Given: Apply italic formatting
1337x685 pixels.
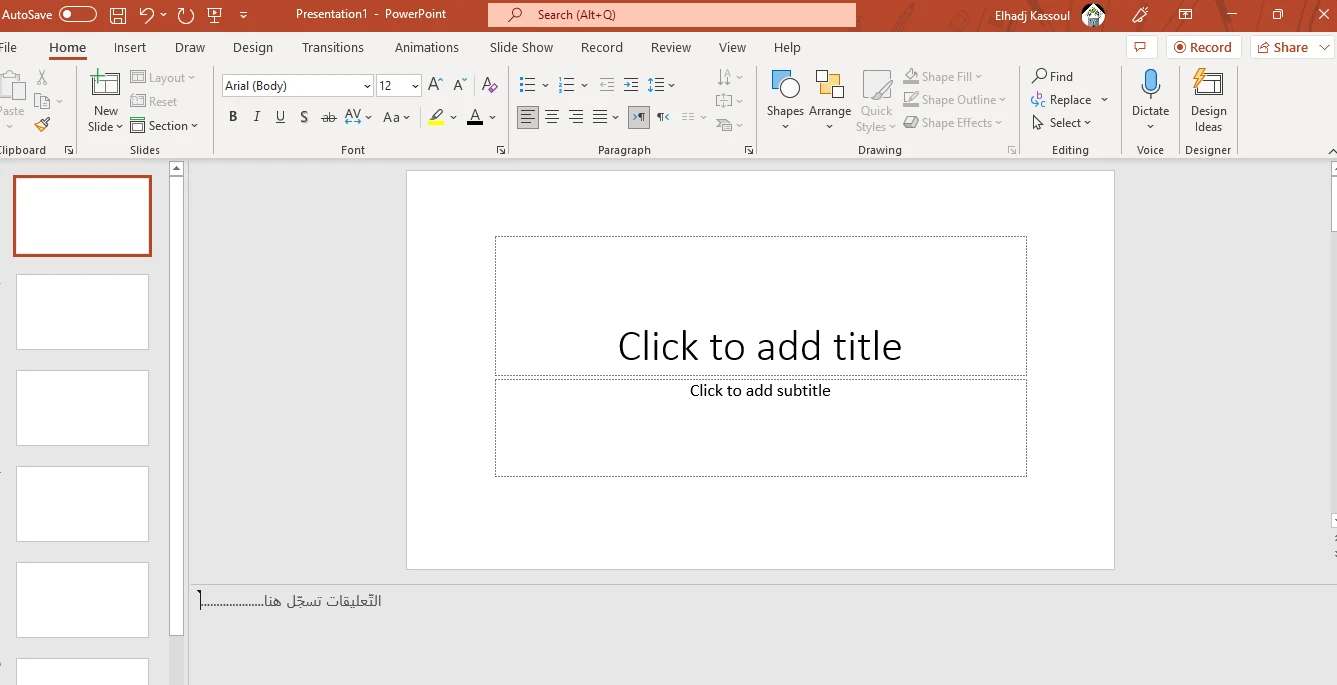Looking at the screenshot, I should [257, 117].
